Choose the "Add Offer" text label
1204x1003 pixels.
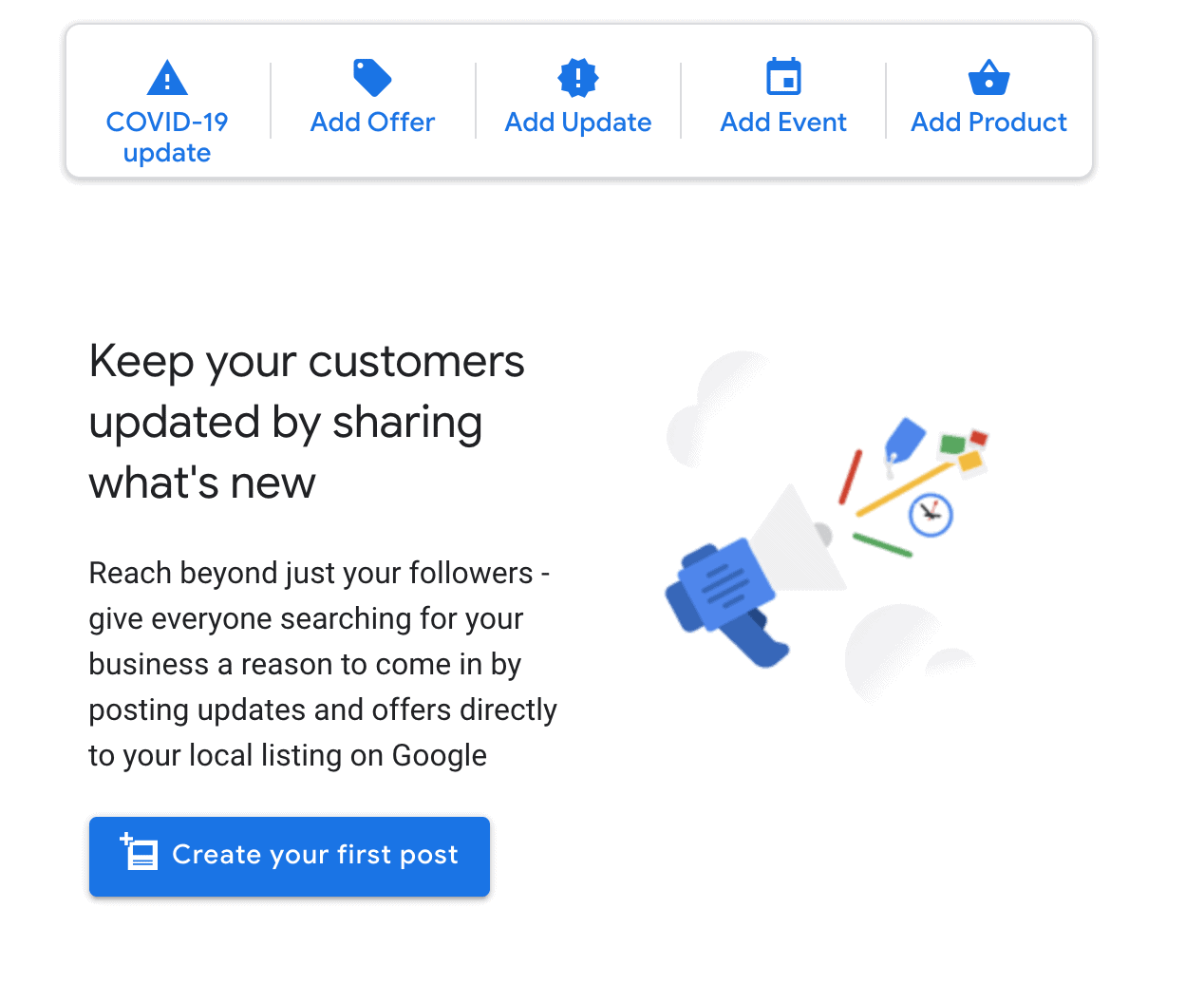pos(372,123)
